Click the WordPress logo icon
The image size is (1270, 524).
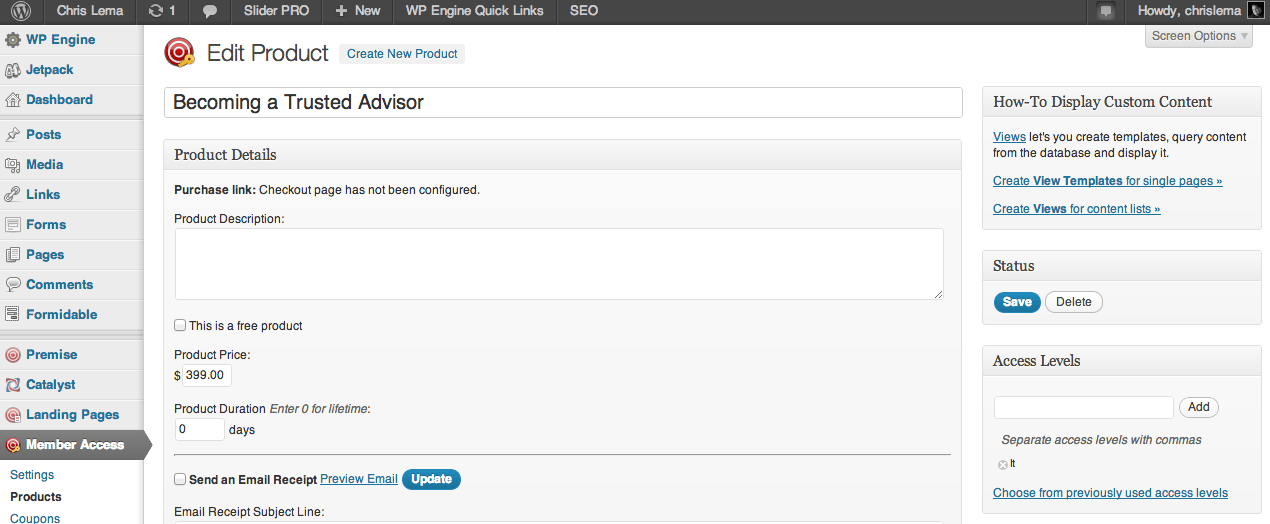21,11
